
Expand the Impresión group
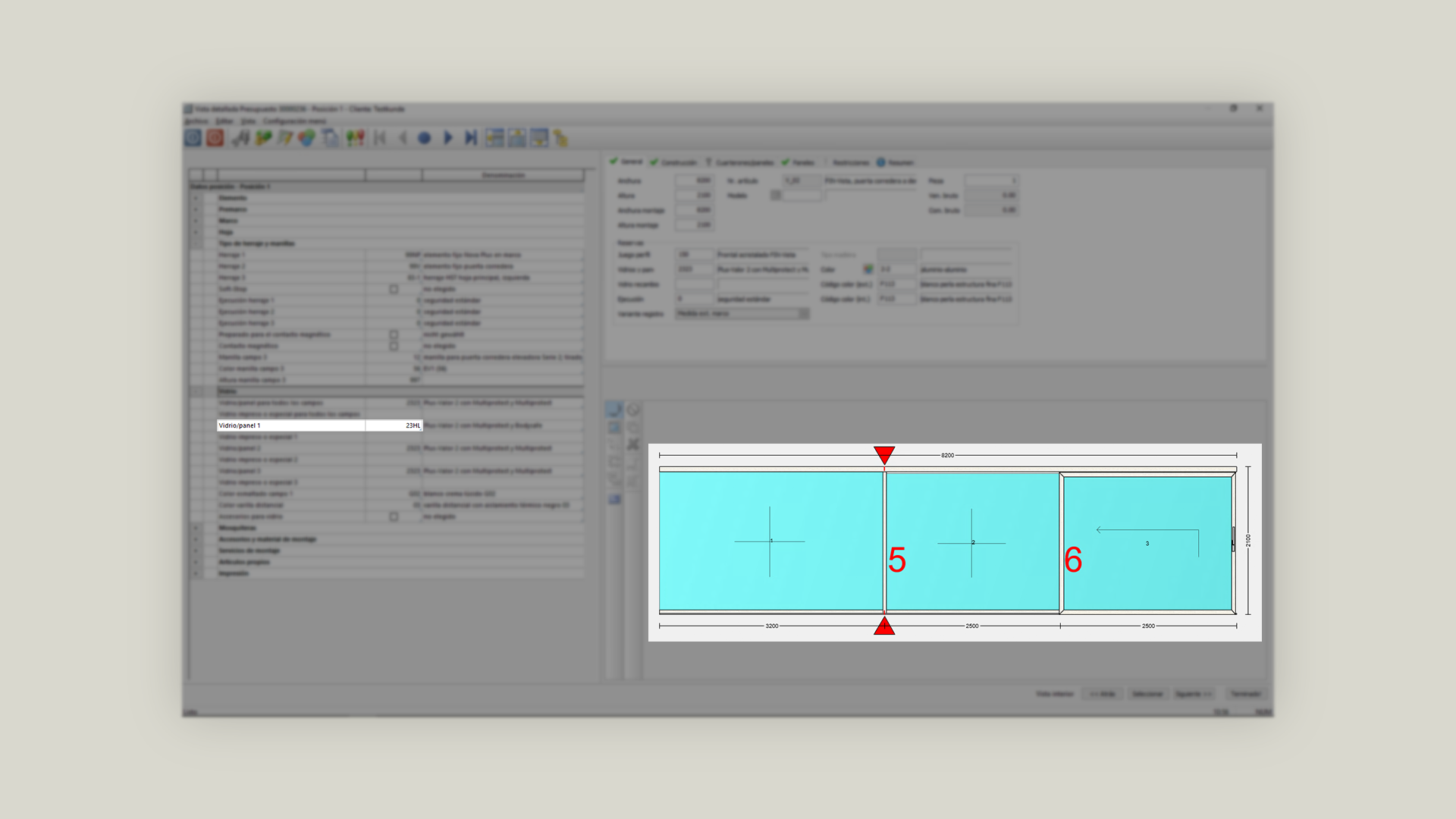pyautogui.click(x=196, y=573)
